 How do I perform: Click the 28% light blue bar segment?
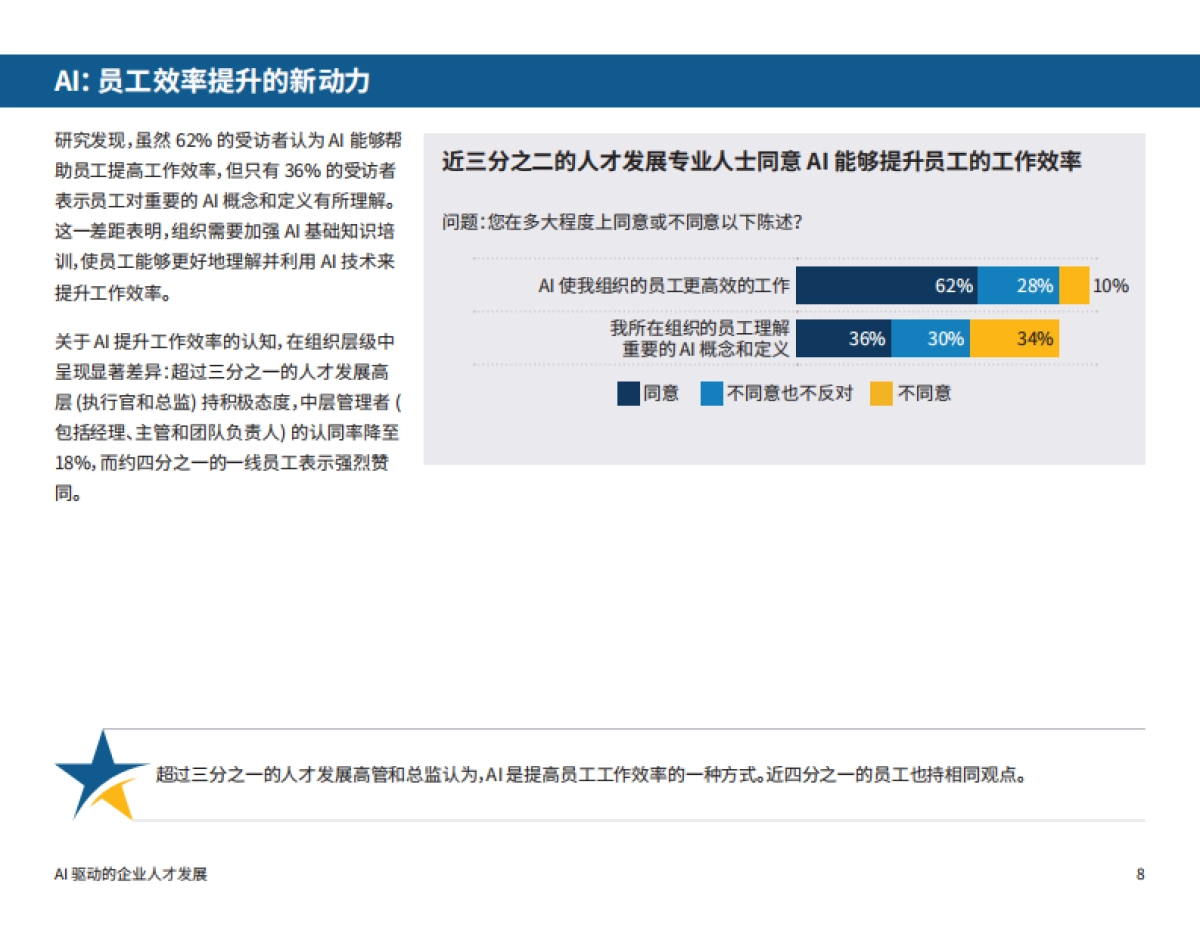(x=1020, y=286)
